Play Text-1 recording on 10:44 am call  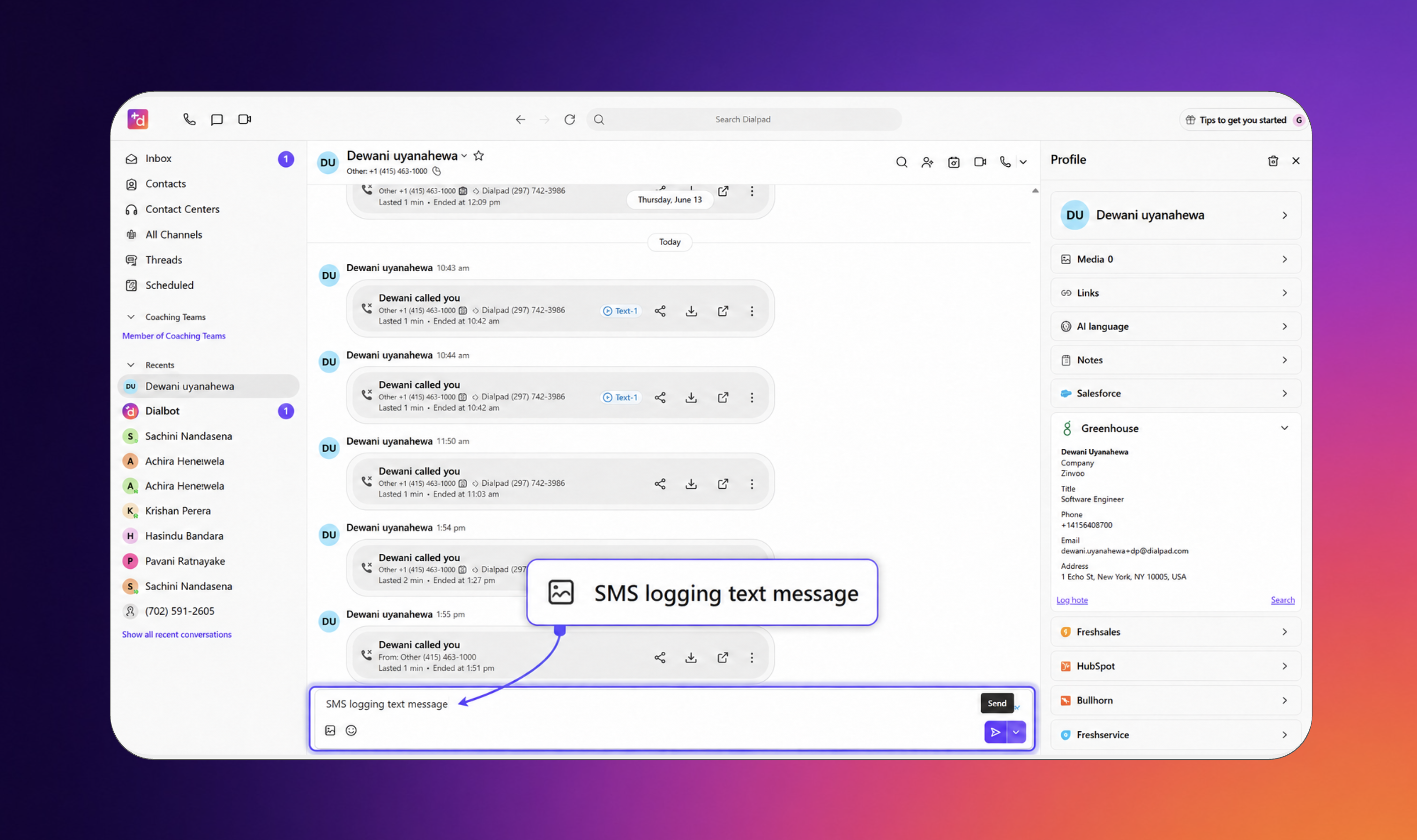620,397
